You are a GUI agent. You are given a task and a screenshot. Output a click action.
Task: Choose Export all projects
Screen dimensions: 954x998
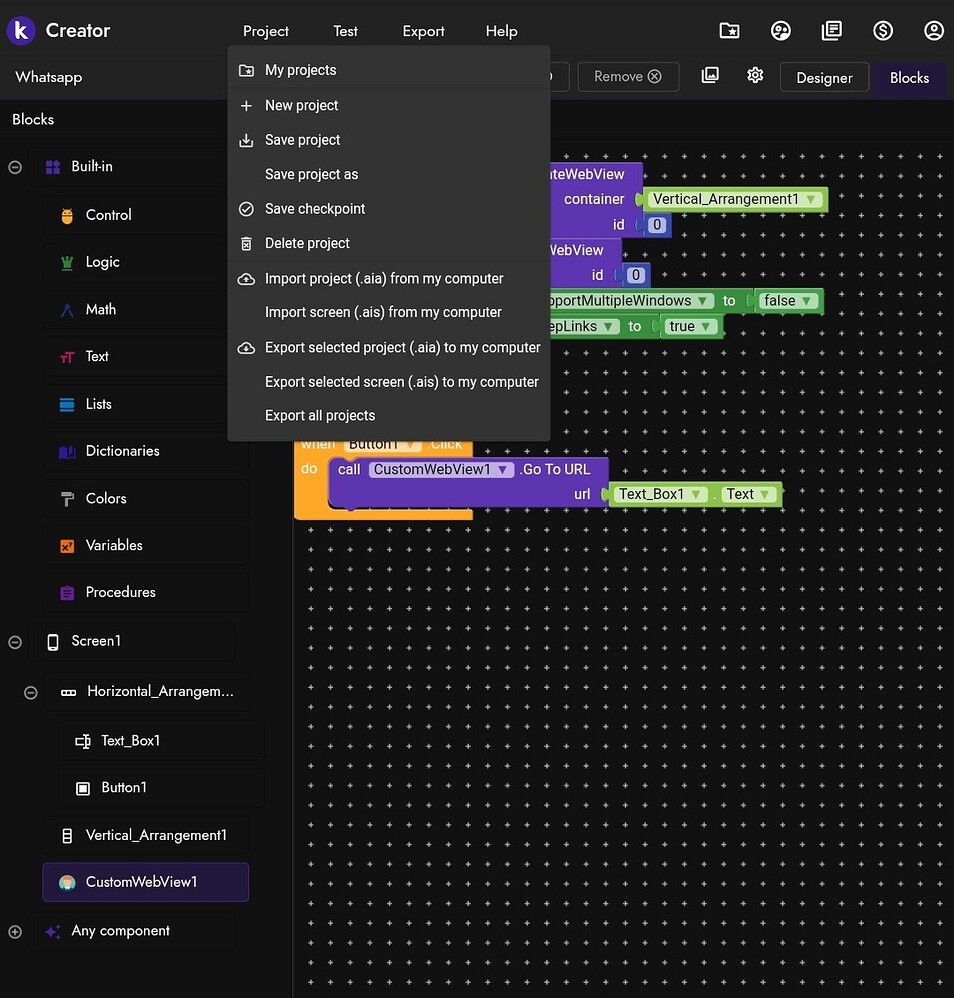(389, 416)
